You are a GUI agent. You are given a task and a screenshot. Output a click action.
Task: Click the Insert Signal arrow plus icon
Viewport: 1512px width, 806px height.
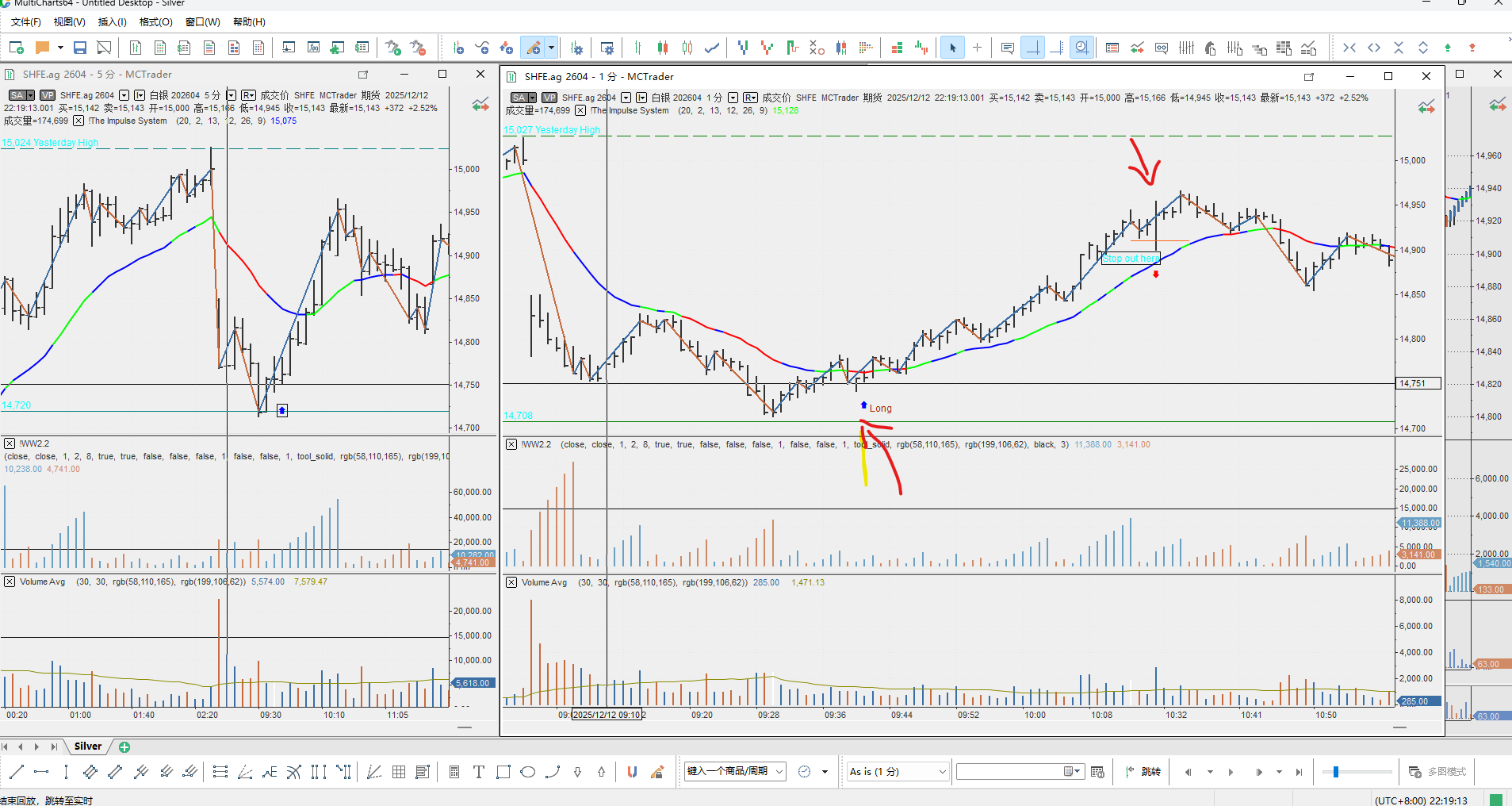point(506,48)
